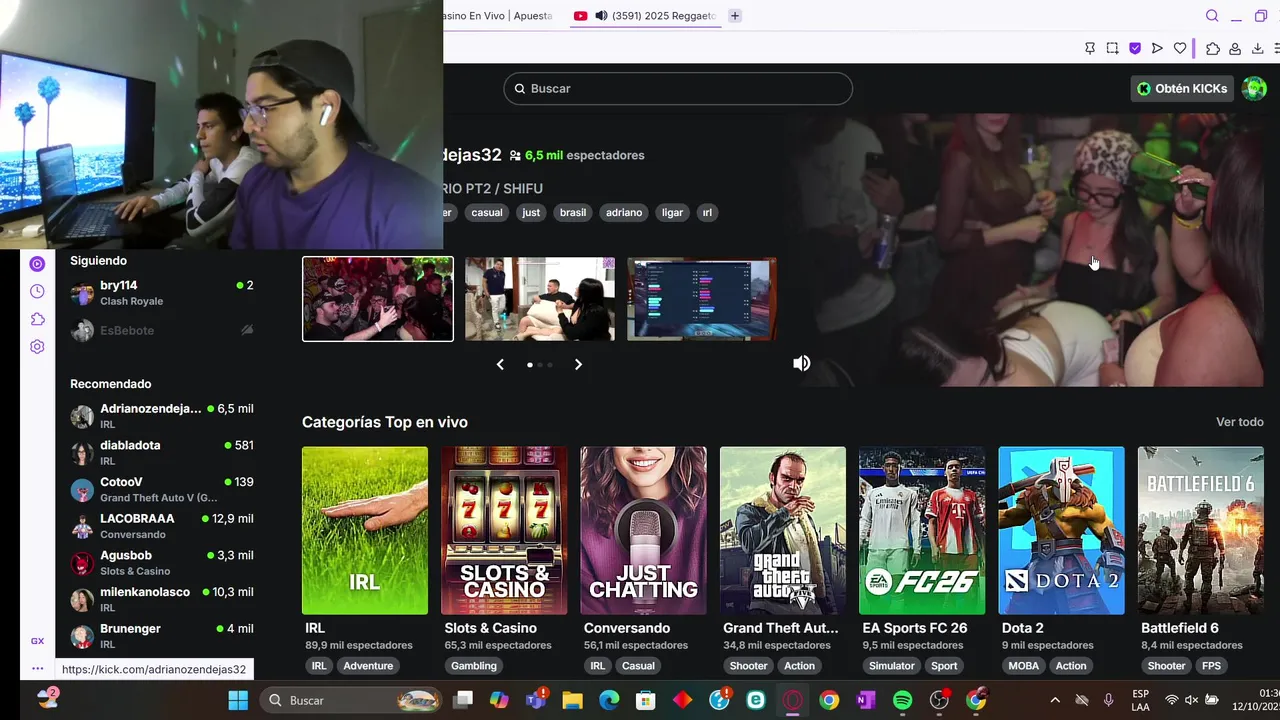The width and height of the screenshot is (1280, 720).
Task: Go to previous featured stream arrow
Action: coord(500,364)
